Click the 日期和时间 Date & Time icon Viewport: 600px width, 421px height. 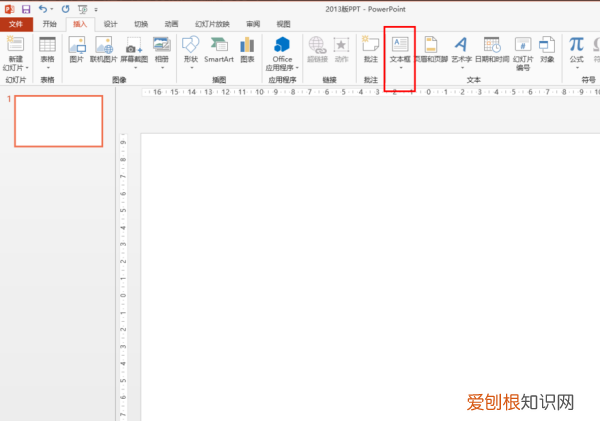point(492,44)
